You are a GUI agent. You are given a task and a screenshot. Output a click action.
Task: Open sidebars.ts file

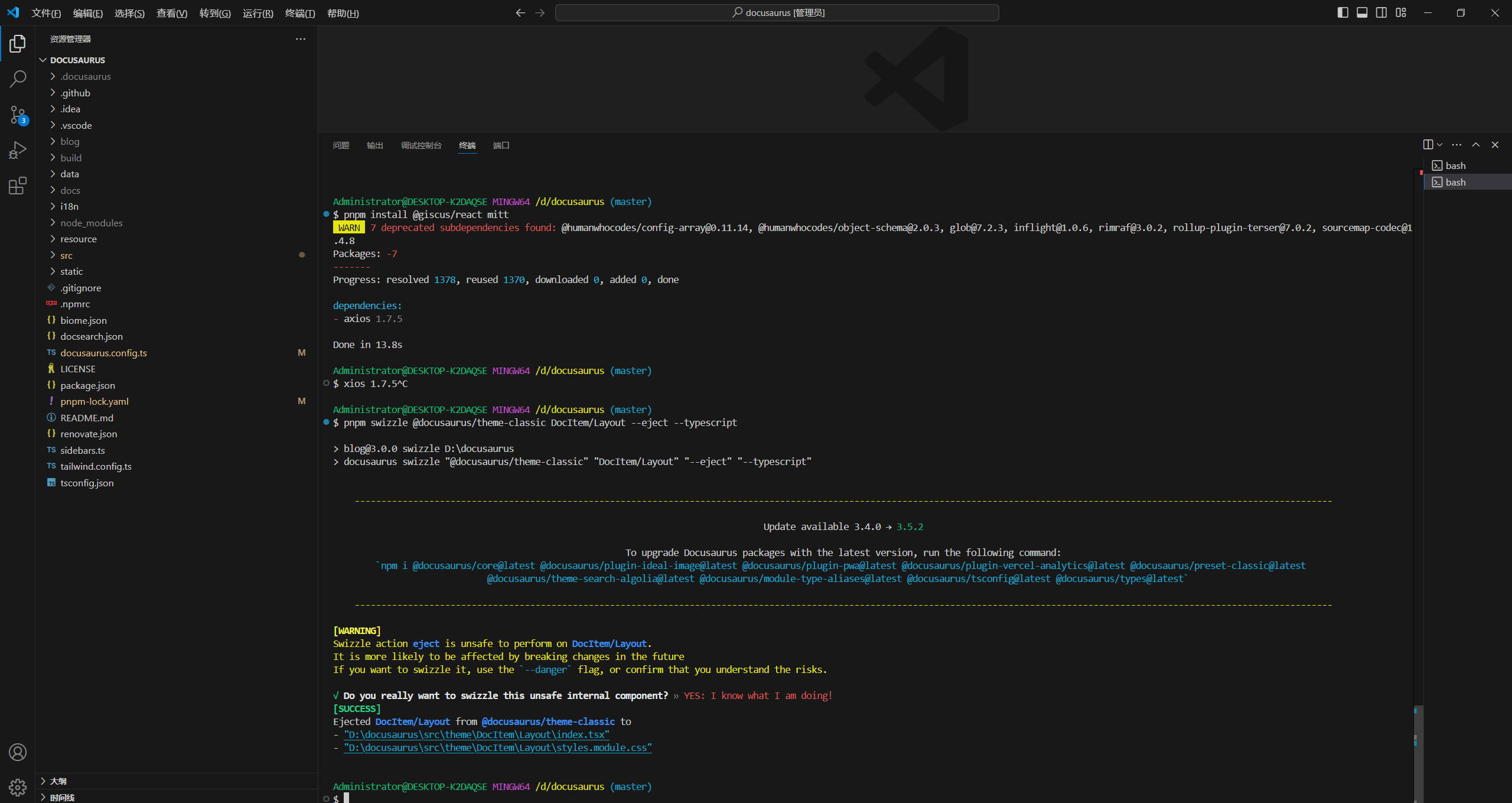click(x=177, y=450)
